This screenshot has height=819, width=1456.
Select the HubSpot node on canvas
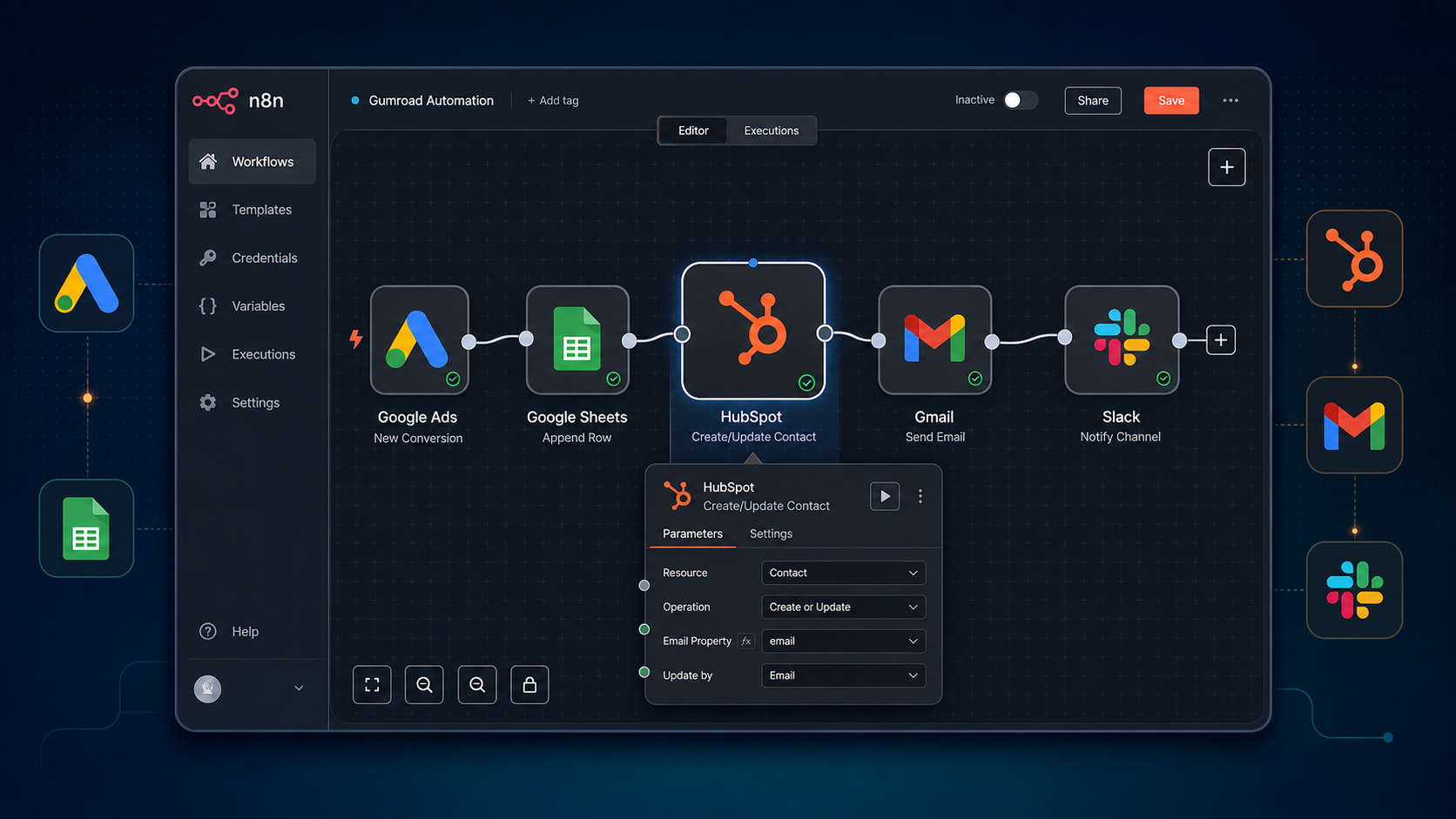(753, 332)
